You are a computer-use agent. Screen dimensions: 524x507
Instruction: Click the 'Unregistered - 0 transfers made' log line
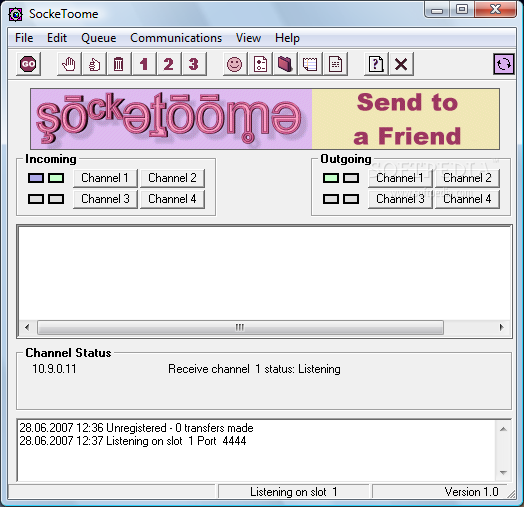point(136,428)
